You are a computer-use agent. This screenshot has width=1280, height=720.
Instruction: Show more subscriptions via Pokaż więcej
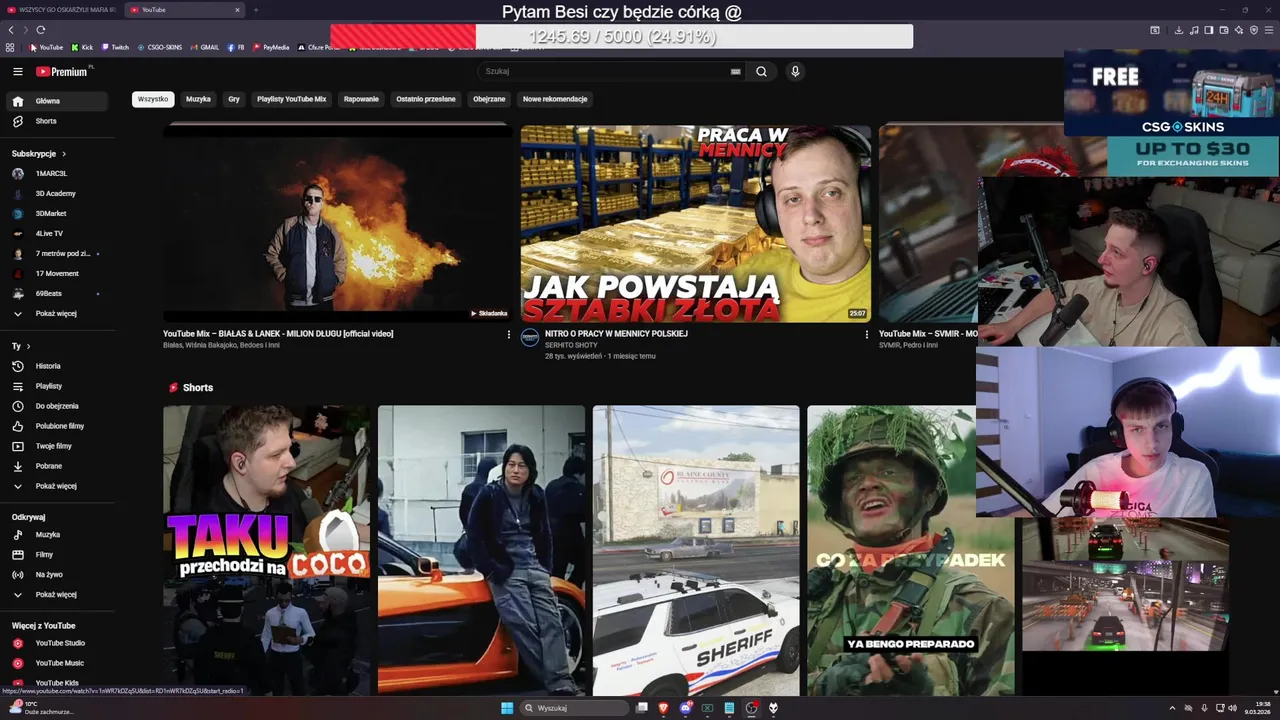point(56,314)
